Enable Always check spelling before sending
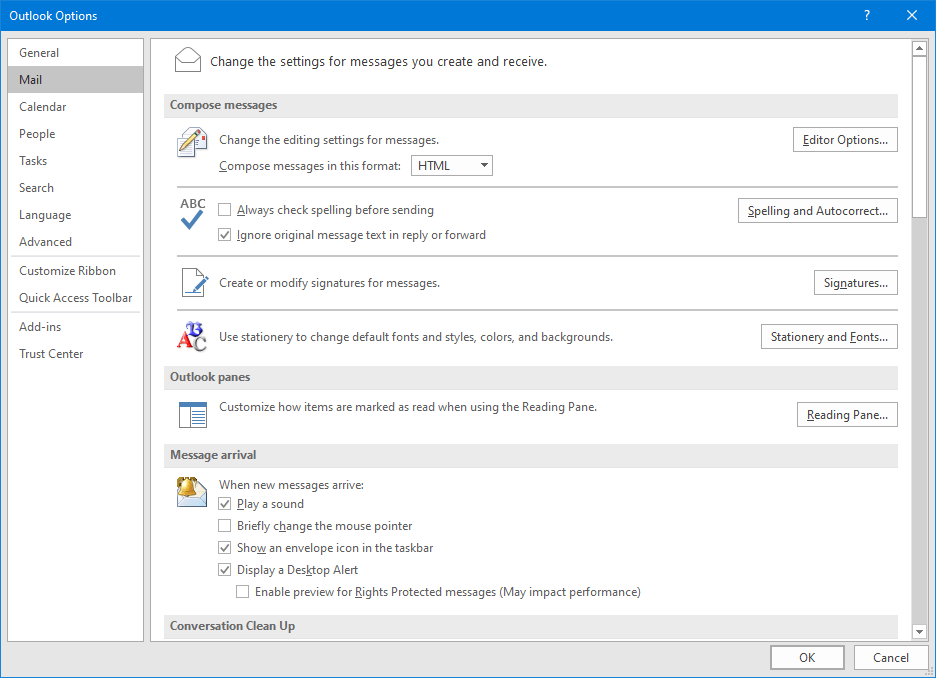This screenshot has height=678, width=936. point(225,210)
